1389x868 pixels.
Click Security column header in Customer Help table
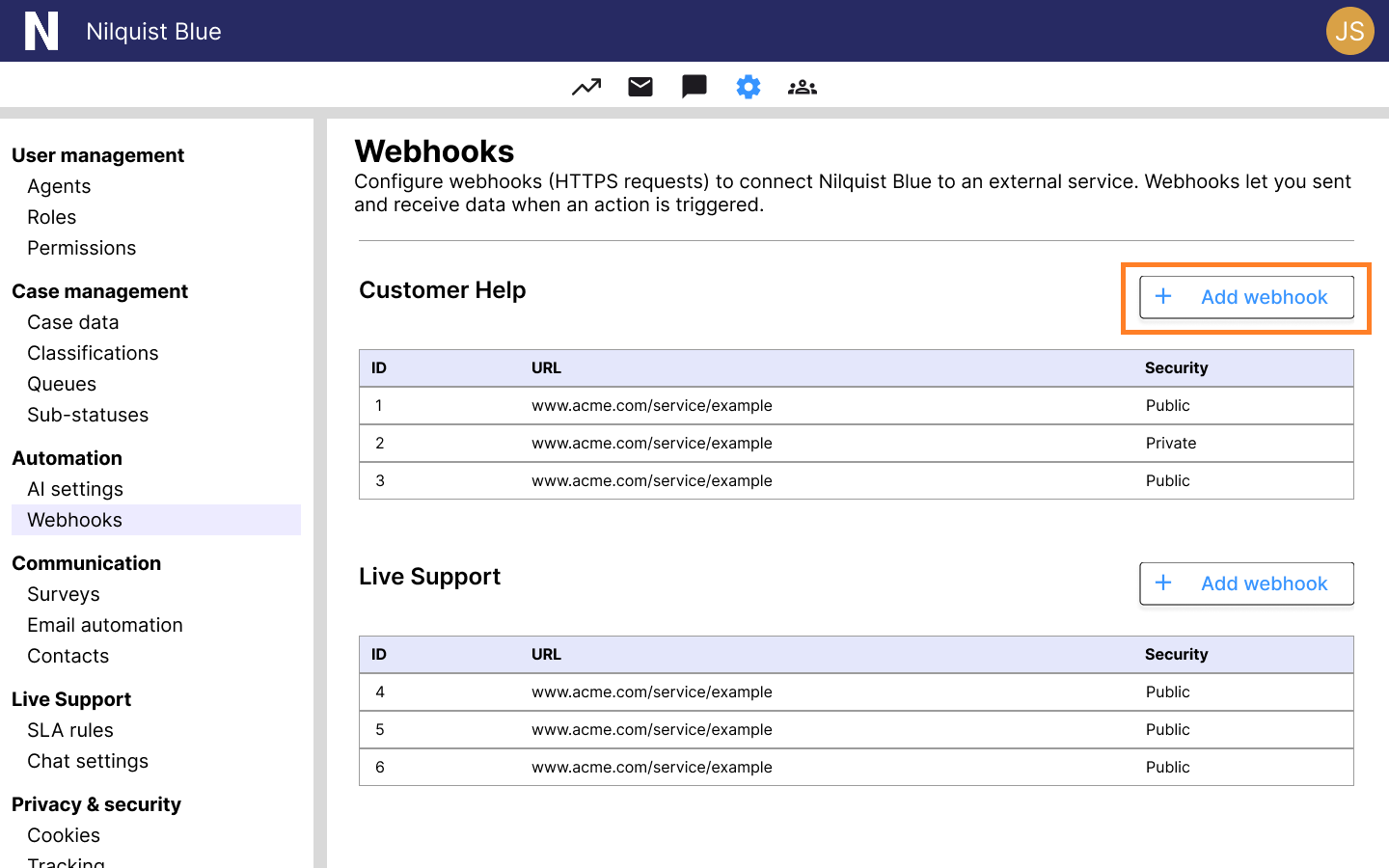pos(1176,367)
